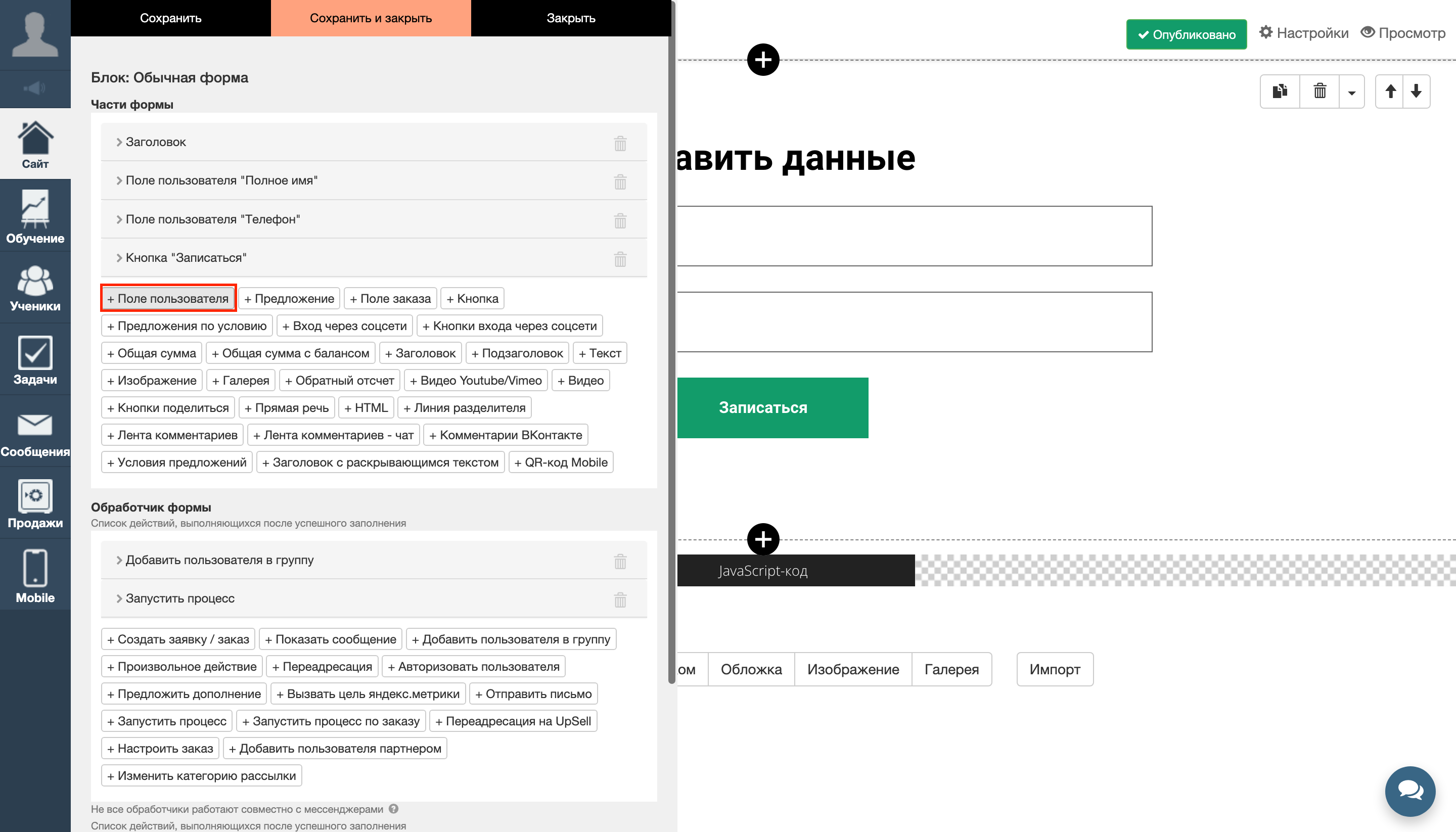The image size is (1456, 832).
Task: Delete the "Полное имя" field row
Action: 620,181
